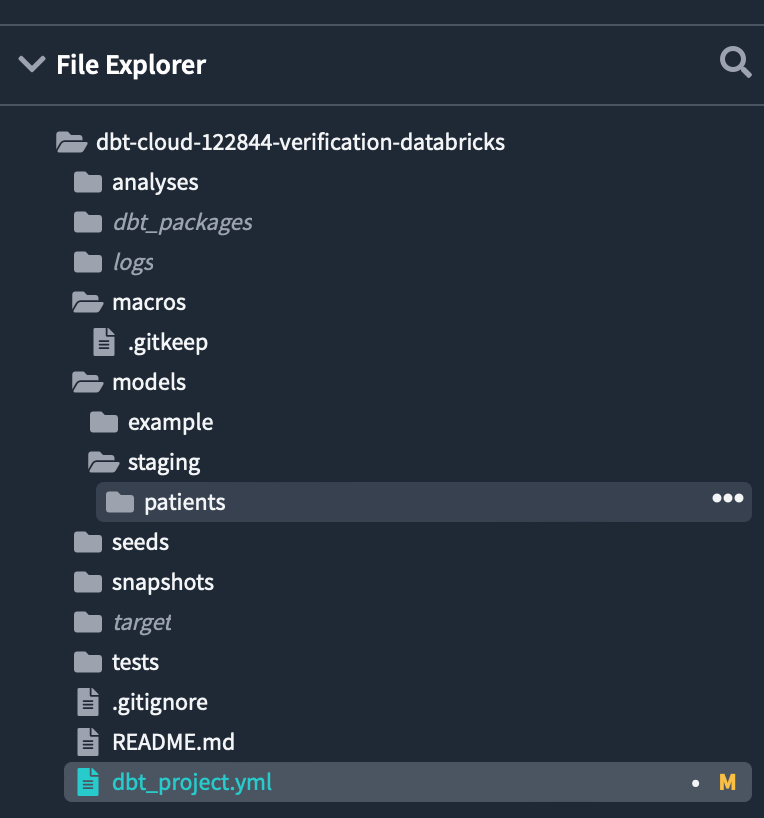The image size is (764, 818).
Task: Click the seeds folder icon
Action: pos(88,542)
